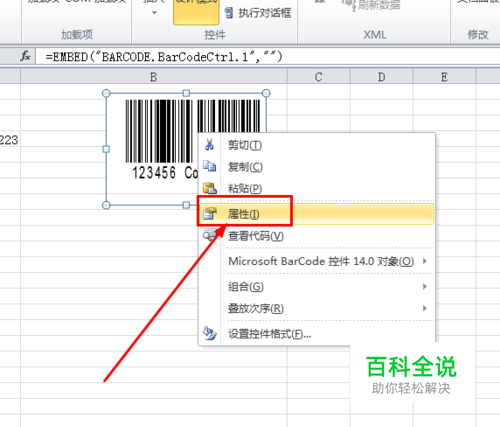Choose 粘贴(P) from context menu
Image resolution: width=500 pixels, height=427 pixels.
[x=317, y=188]
